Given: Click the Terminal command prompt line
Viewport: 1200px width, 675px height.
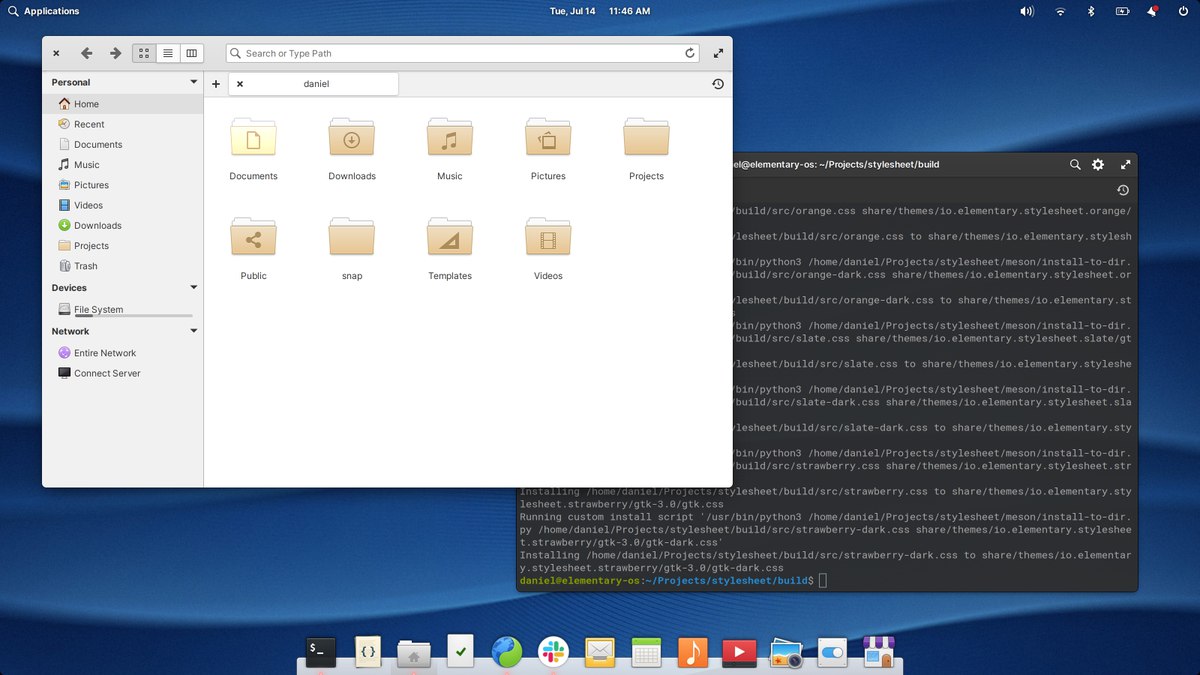Looking at the screenshot, I should click(673, 580).
